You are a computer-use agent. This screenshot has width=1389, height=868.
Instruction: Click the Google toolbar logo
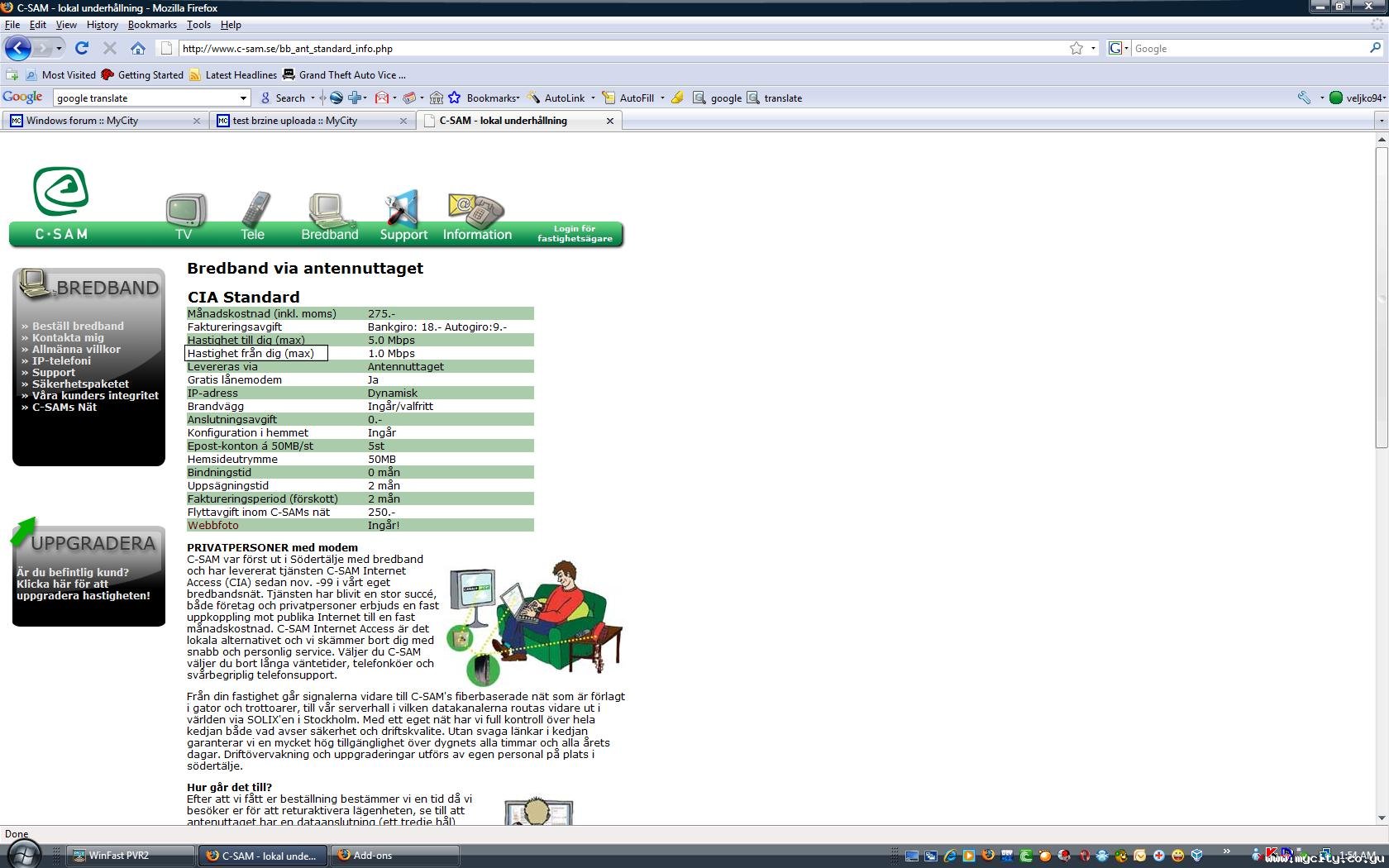point(22,97)
